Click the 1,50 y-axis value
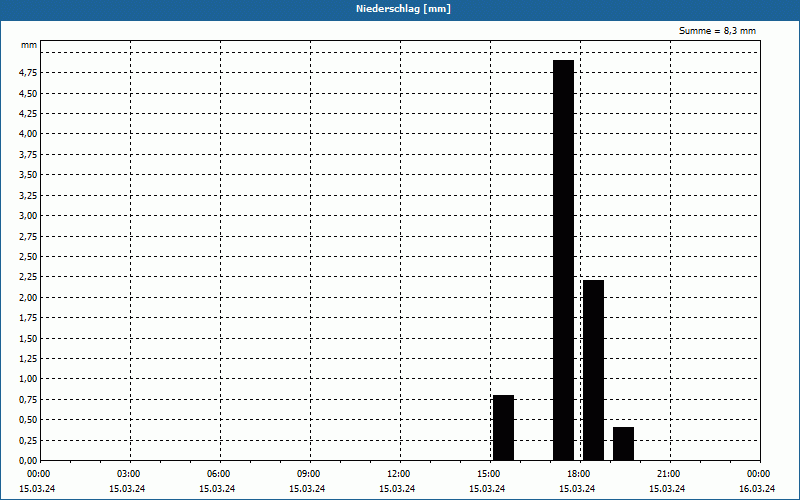 [x=28, y=338]
